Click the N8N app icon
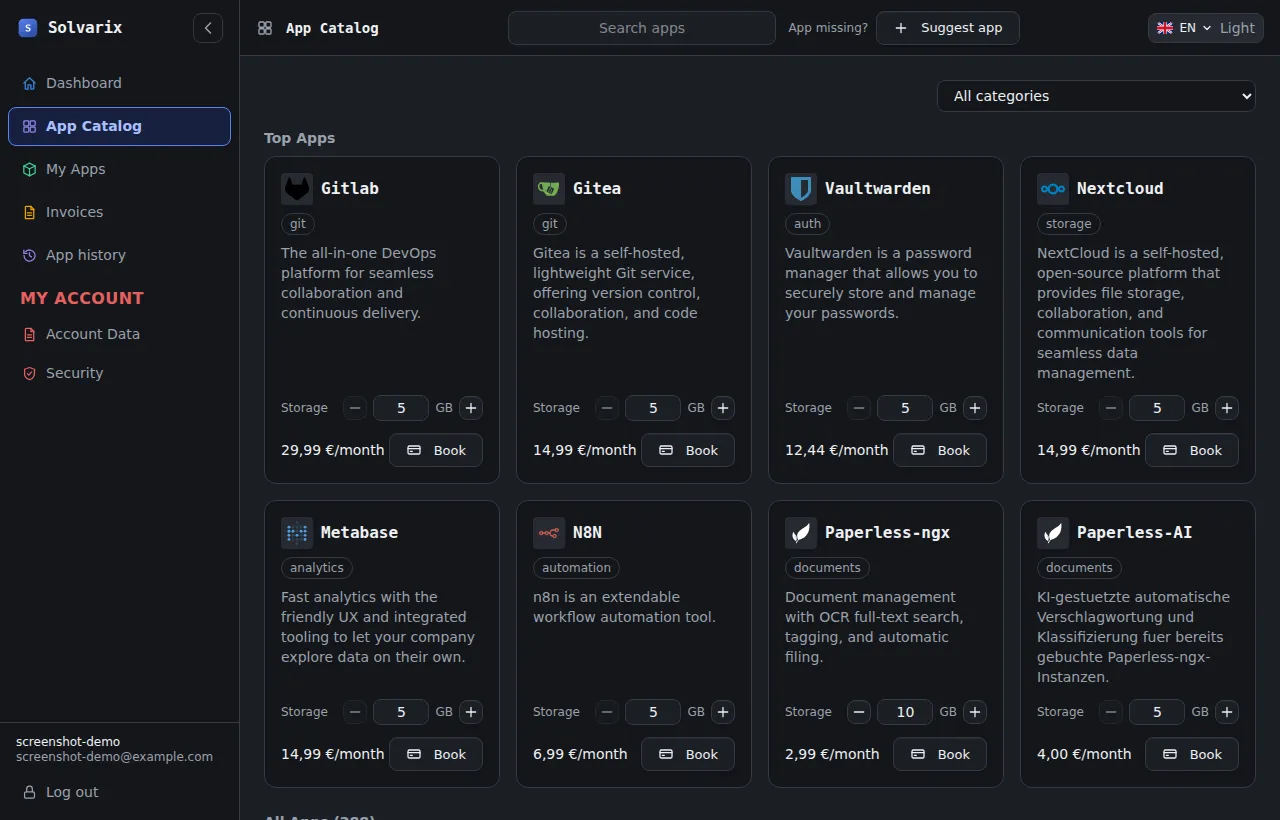Screen dimensions: 1280x820 pyautogui.click(x=549, y=532)
